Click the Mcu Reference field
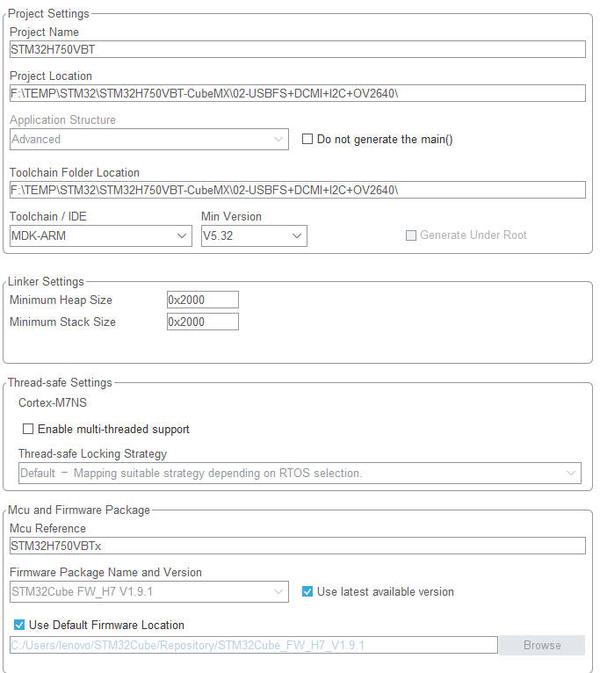 click(297, 546)
